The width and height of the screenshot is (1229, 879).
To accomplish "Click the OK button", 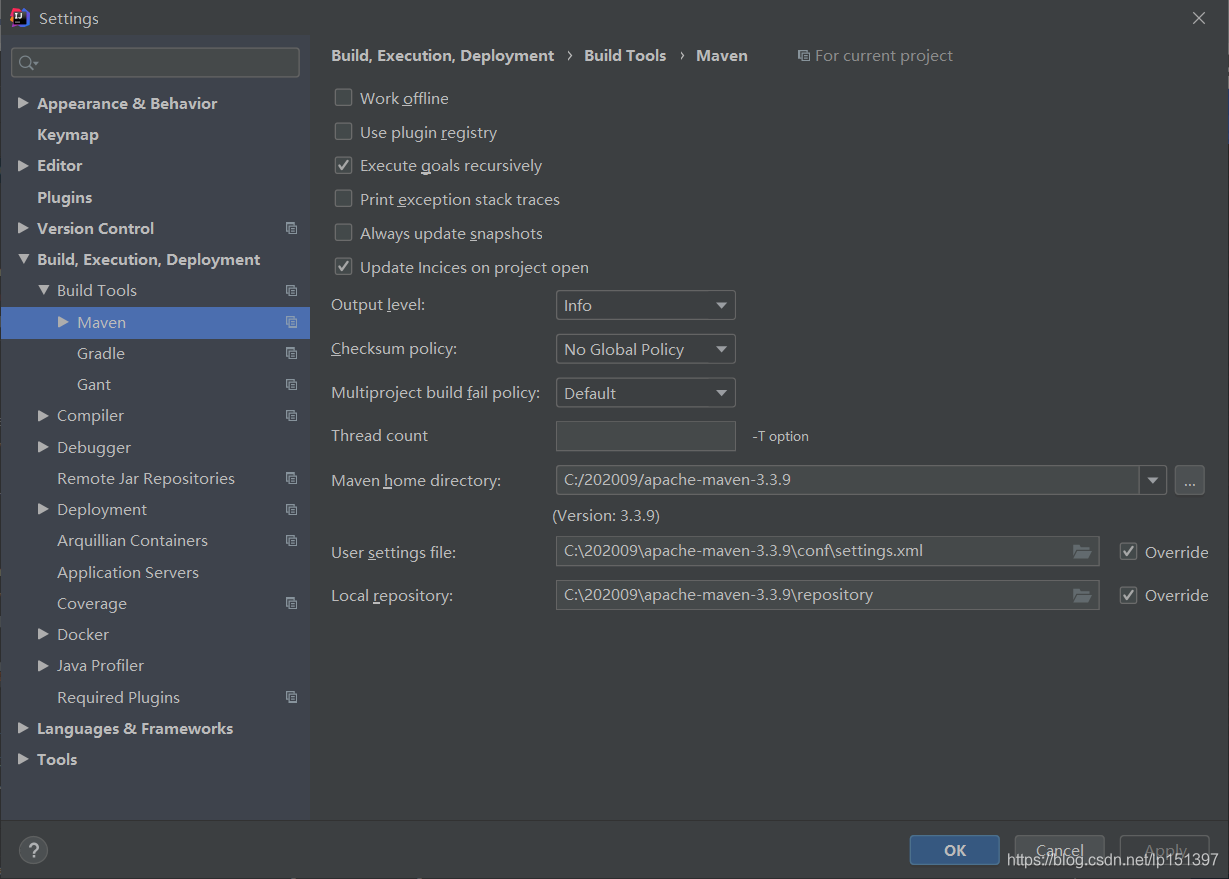I will coord(954,850).
